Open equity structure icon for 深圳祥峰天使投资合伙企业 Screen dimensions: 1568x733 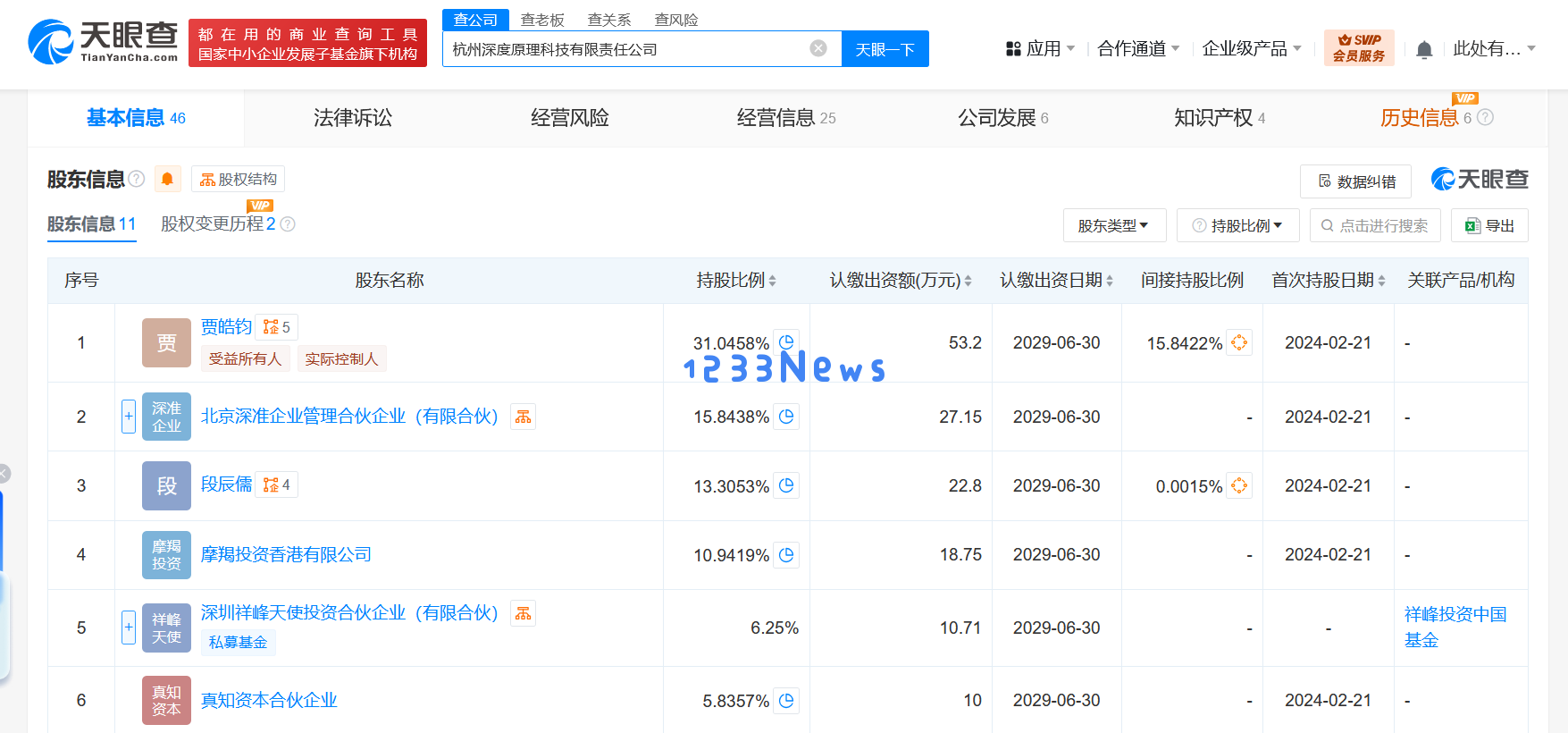click(524, 613)
